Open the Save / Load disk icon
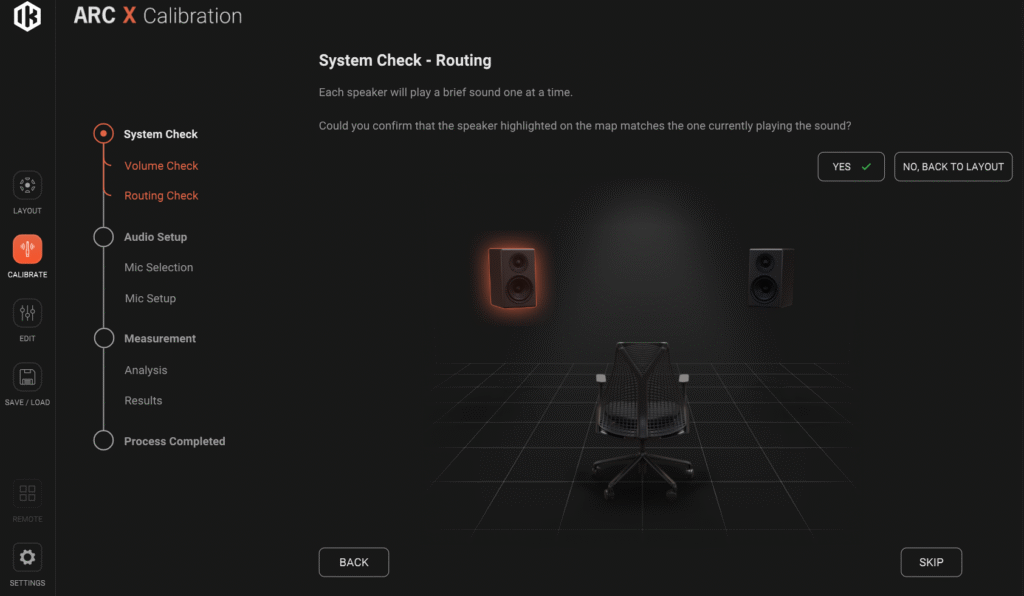This screenshot has width=1024, height=596. [27, 377]
